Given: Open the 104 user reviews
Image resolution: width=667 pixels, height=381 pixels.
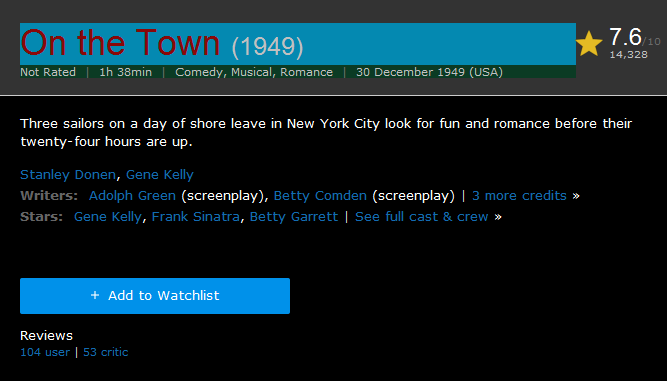Looking at the screenshot, I should point(45,352).
